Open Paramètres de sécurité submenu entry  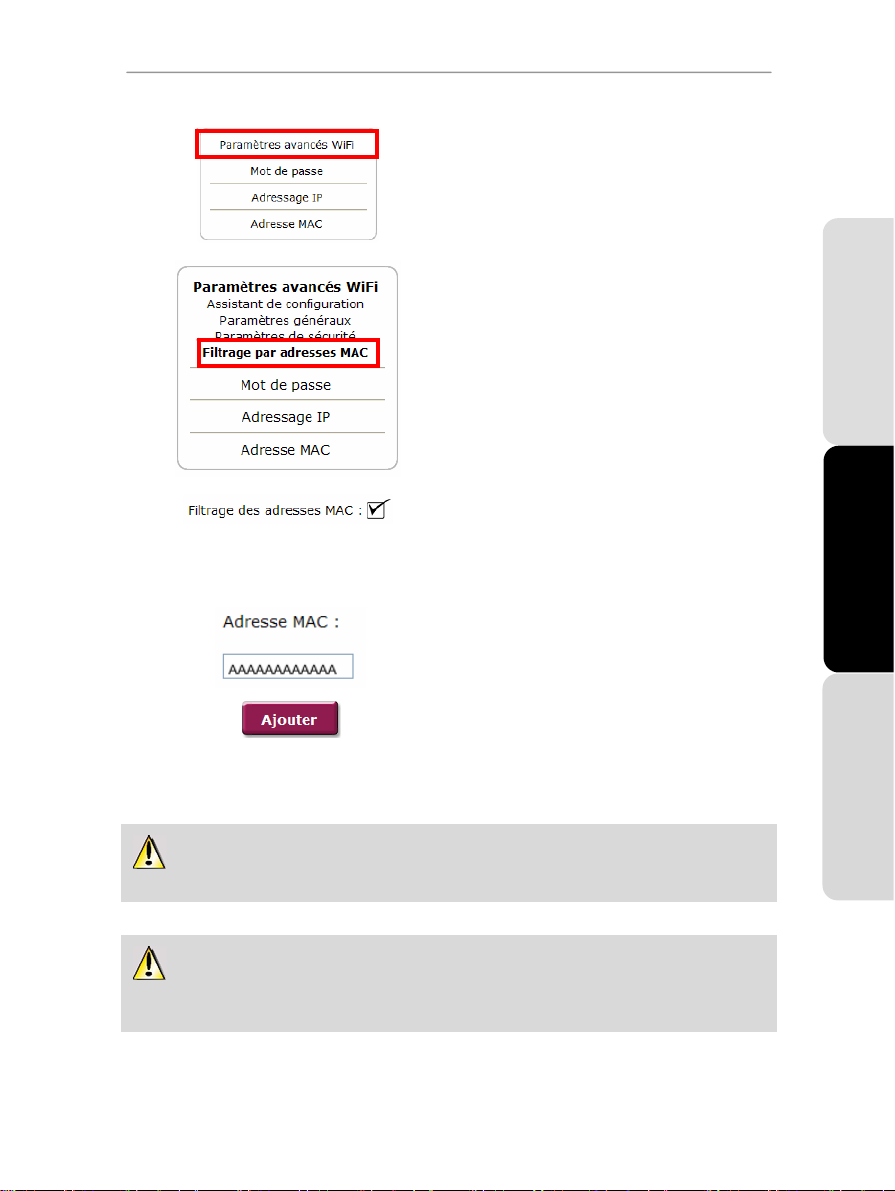pyautogui.click(x=286, y=335)
